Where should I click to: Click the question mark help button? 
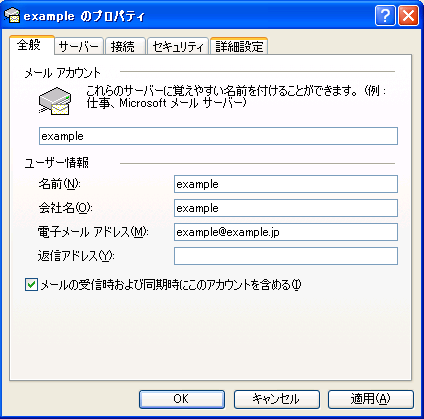point(385,15)
